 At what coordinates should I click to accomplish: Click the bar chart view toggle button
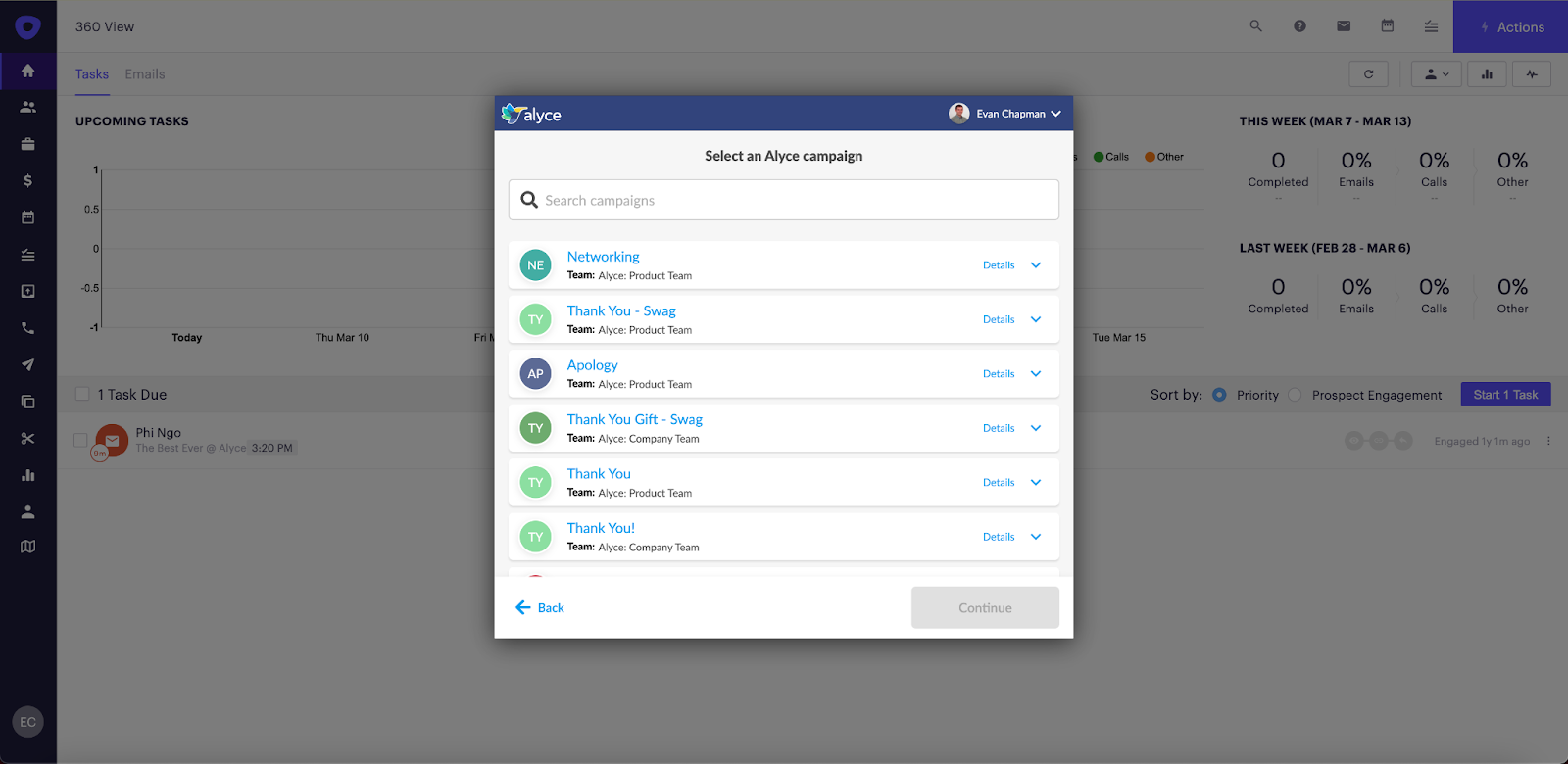[1487, 73]
